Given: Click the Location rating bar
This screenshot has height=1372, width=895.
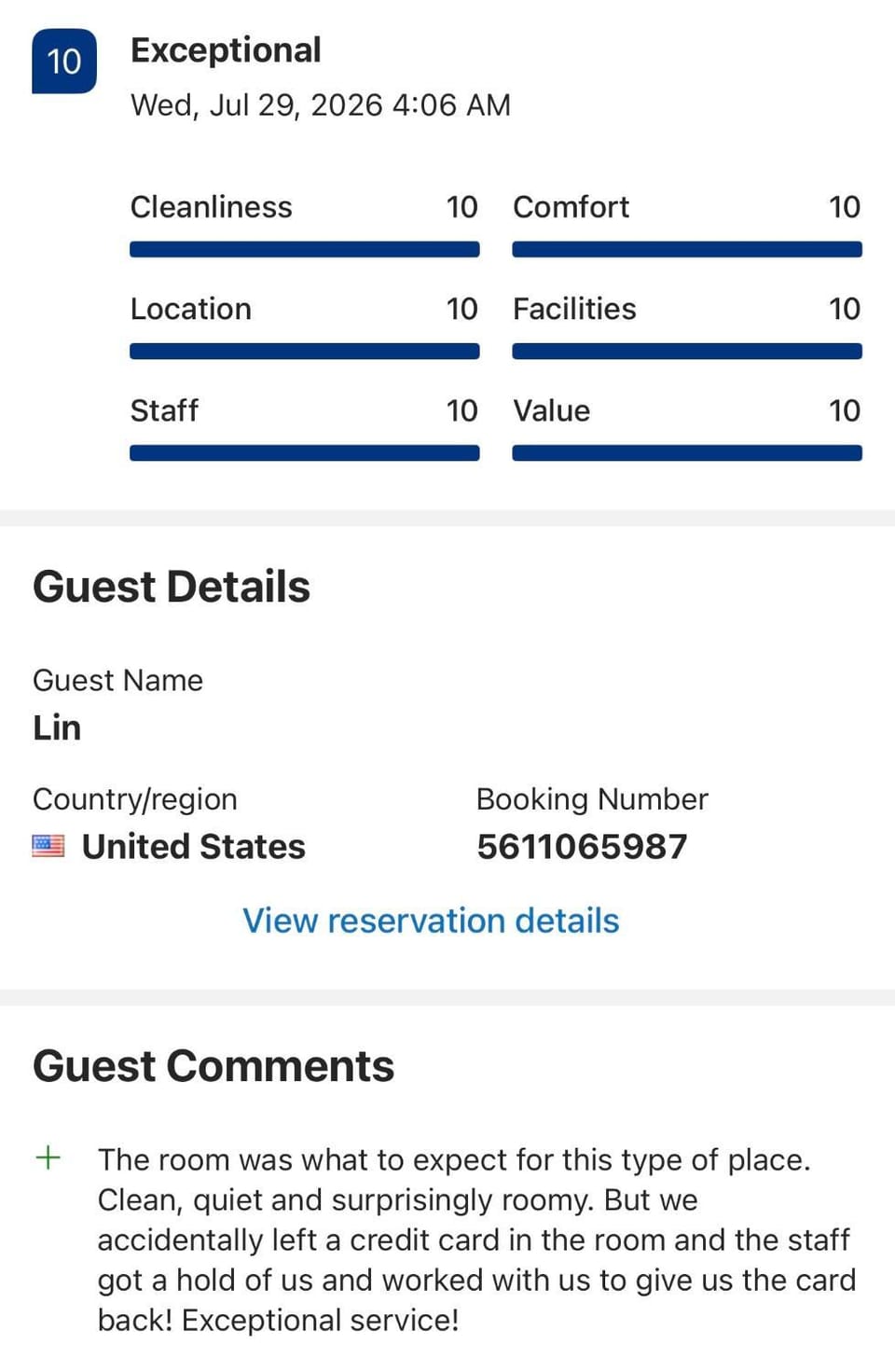Looking at the screenshot, I should coord(305,351).
